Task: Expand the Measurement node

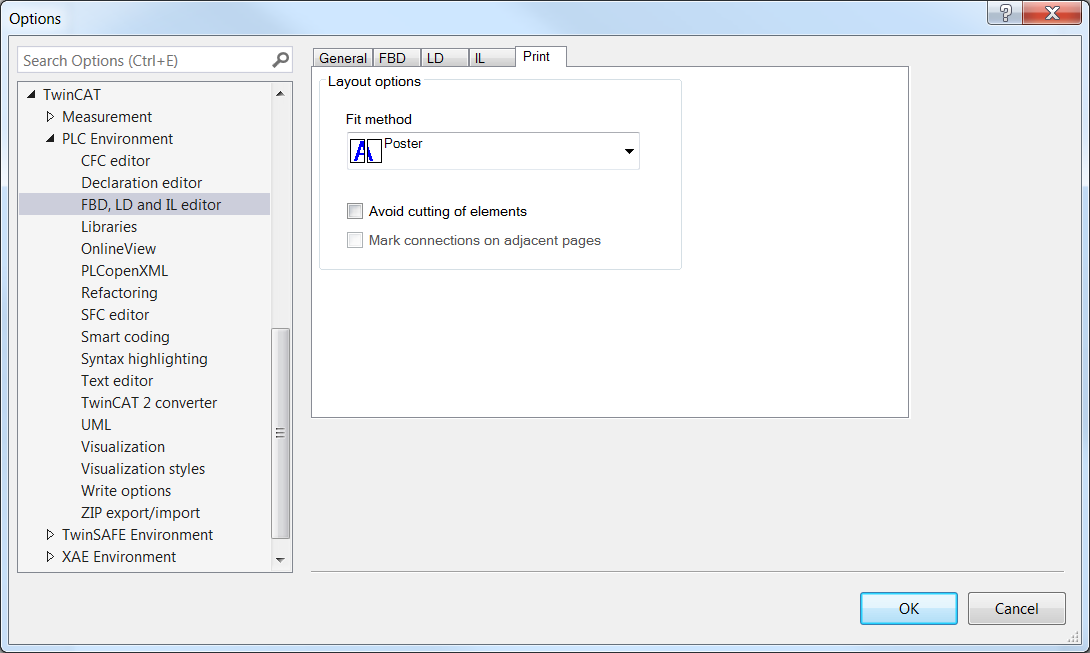Action: pos(50,116)
